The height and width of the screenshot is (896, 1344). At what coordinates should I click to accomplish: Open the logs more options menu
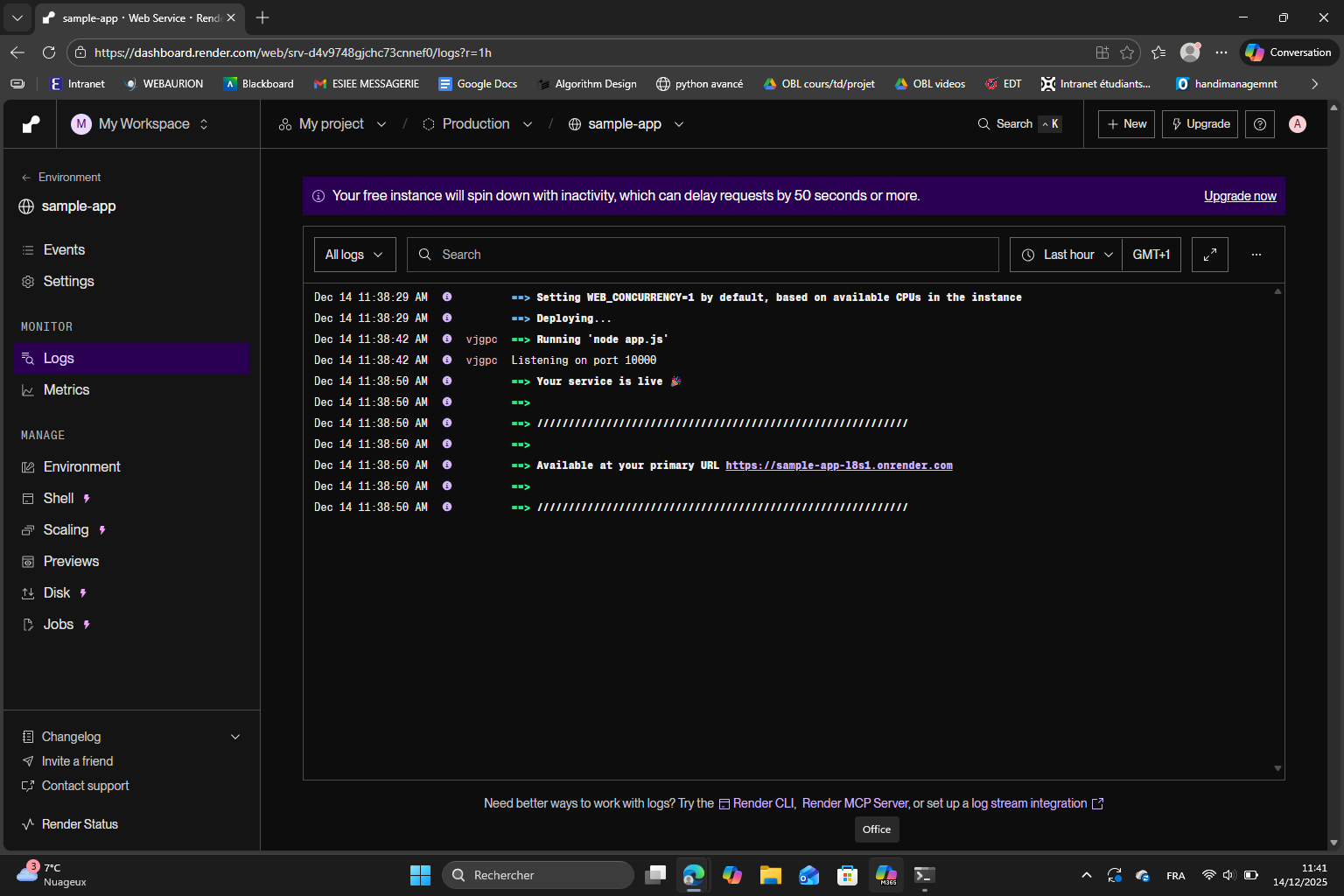tap(1256, 255)
